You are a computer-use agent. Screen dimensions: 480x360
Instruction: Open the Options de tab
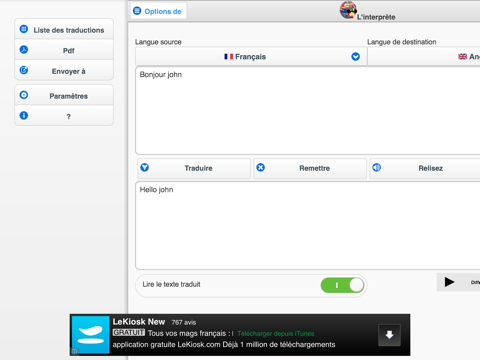coord(158,11)
